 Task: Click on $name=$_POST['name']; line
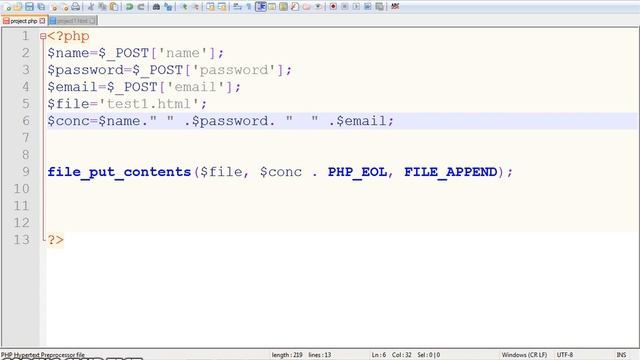pos(136,53)
